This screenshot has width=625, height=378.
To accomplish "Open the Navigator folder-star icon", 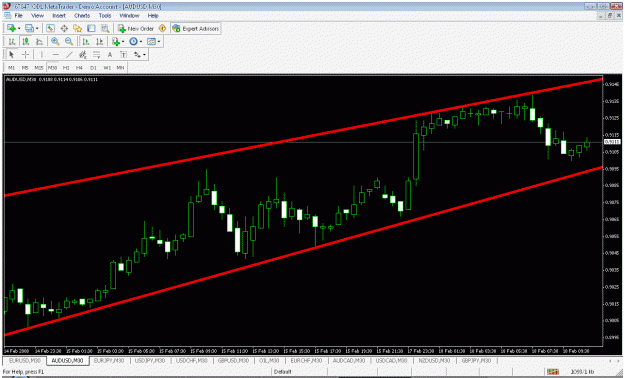I will pos(77,28).
